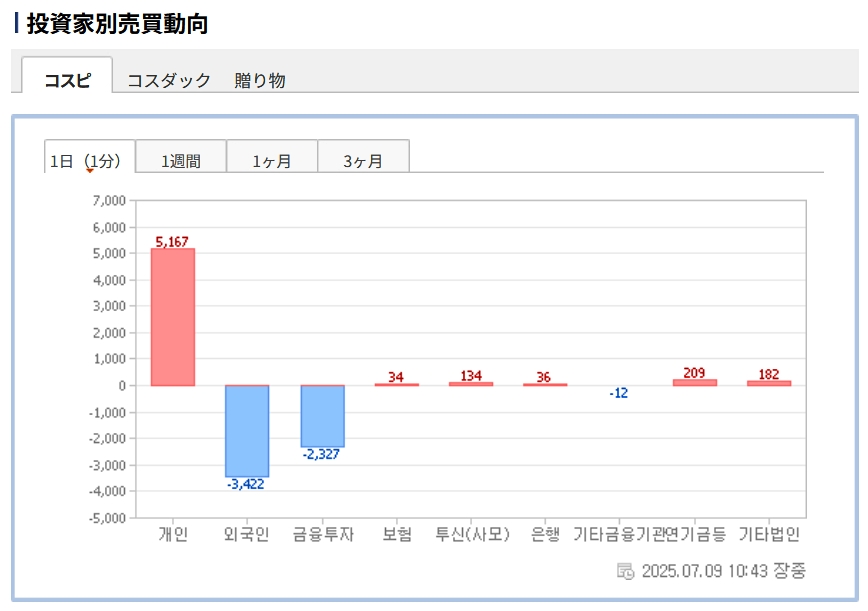
Task: Select the 기타법인 bar labeled 182
Action: click(768, 382)
